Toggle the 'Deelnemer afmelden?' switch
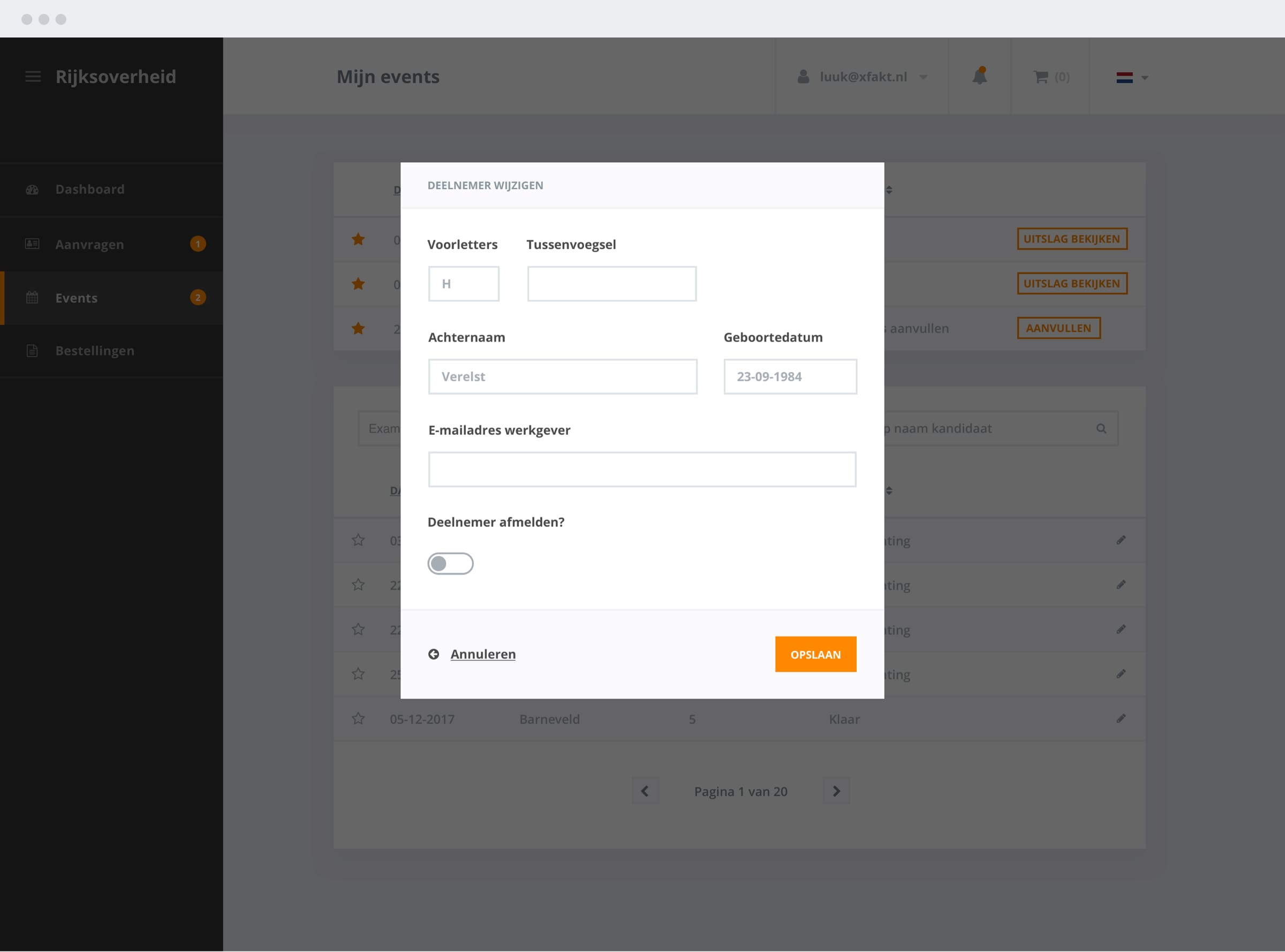 click(x=451, y=563)
